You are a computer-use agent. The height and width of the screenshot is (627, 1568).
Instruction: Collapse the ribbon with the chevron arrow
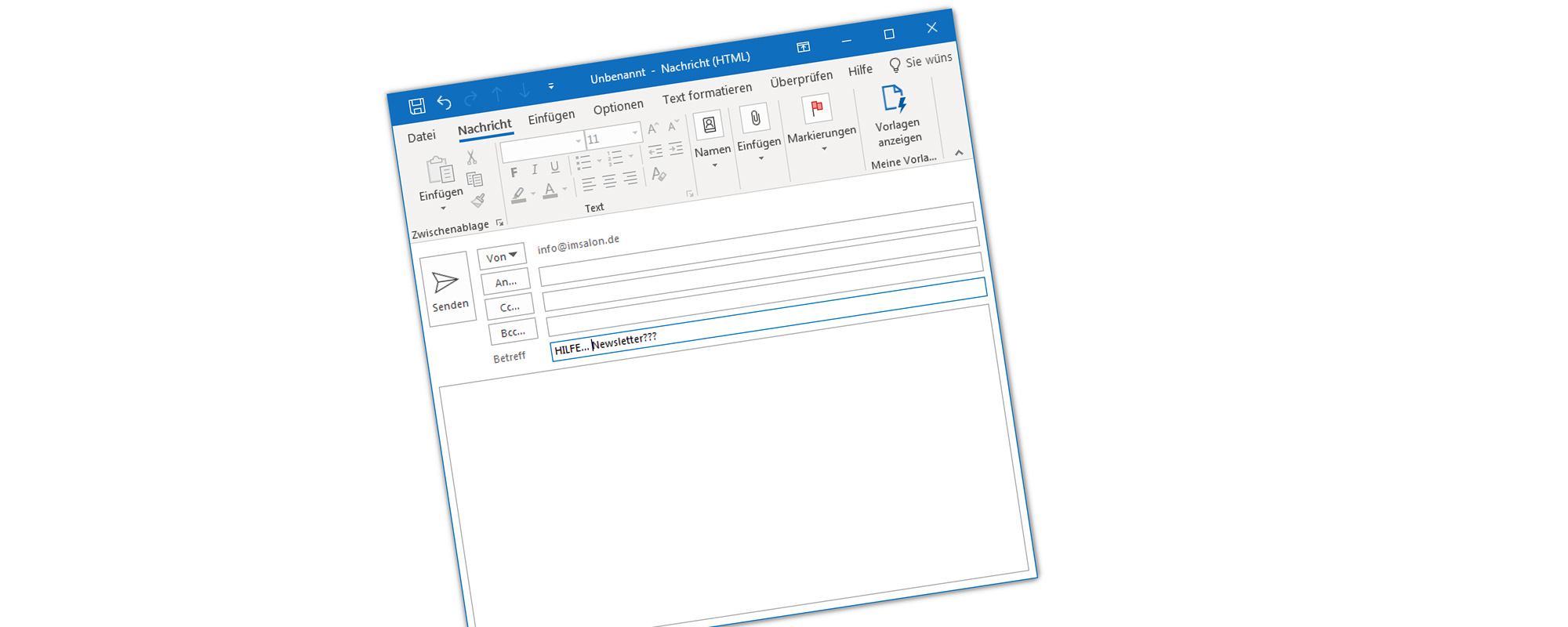958,153
